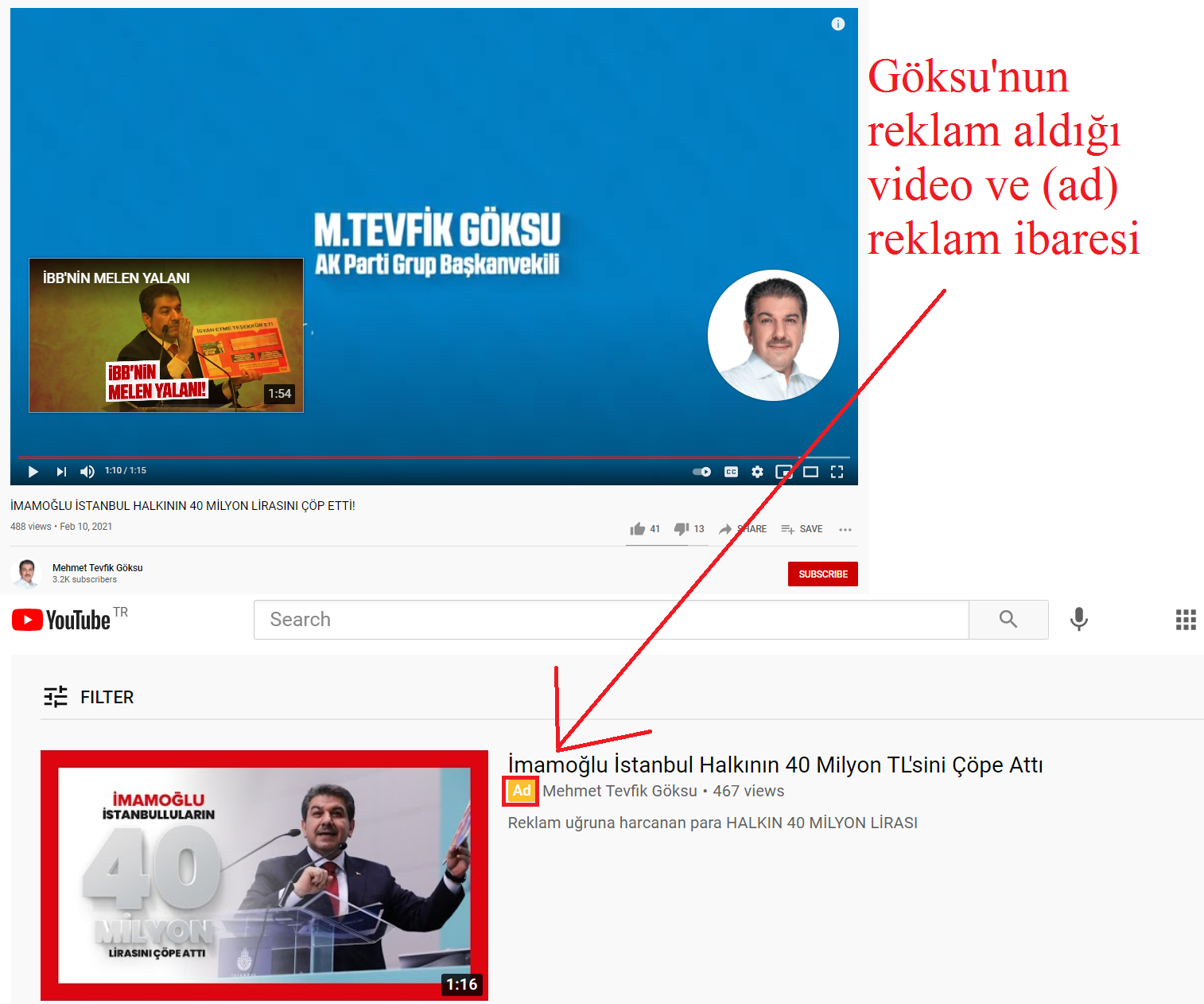Open the more actions three-dot menu
The image size is (1204, 1004).
[x=845, y=529]
